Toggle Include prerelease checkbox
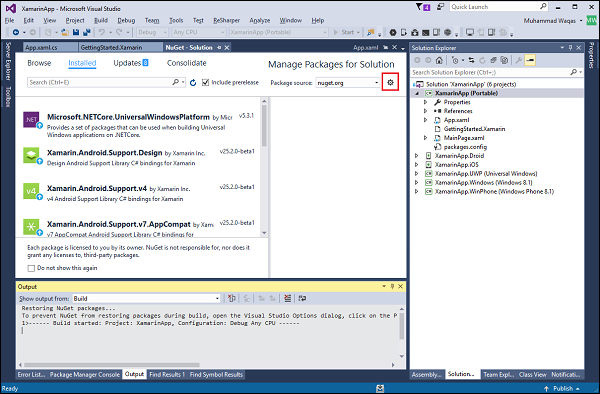 pyautogui.click(x=205, y=83)
